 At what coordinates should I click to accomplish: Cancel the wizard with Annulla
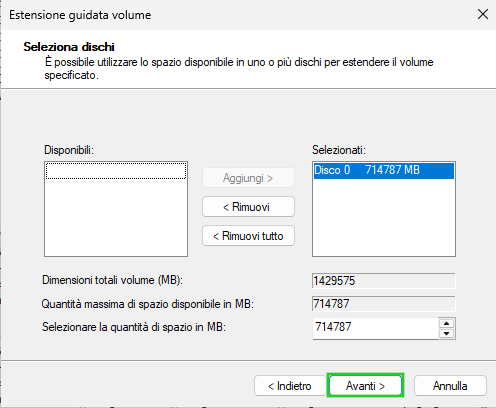point(450,386)
